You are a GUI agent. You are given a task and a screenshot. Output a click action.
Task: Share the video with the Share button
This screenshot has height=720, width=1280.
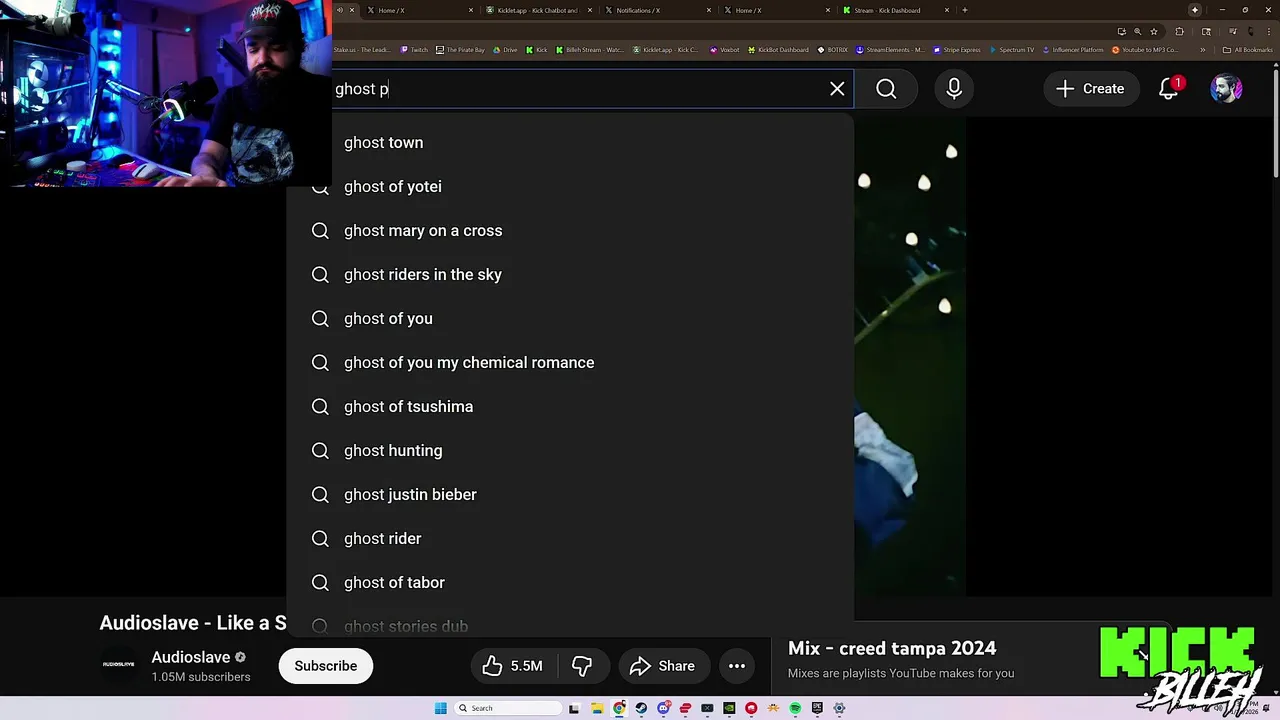click(662, 666)
